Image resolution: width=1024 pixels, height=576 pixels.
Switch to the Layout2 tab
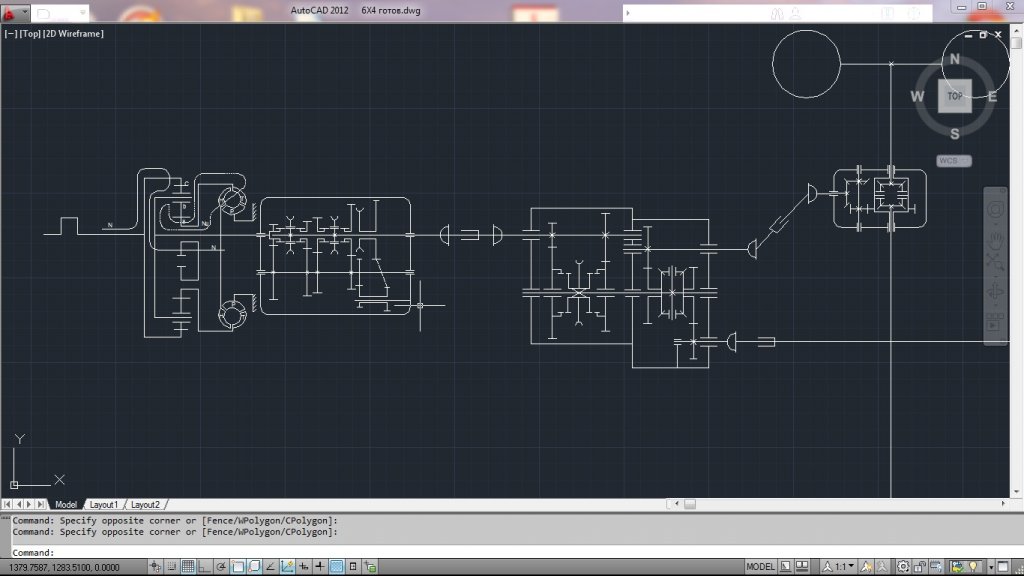coord(145,505)
